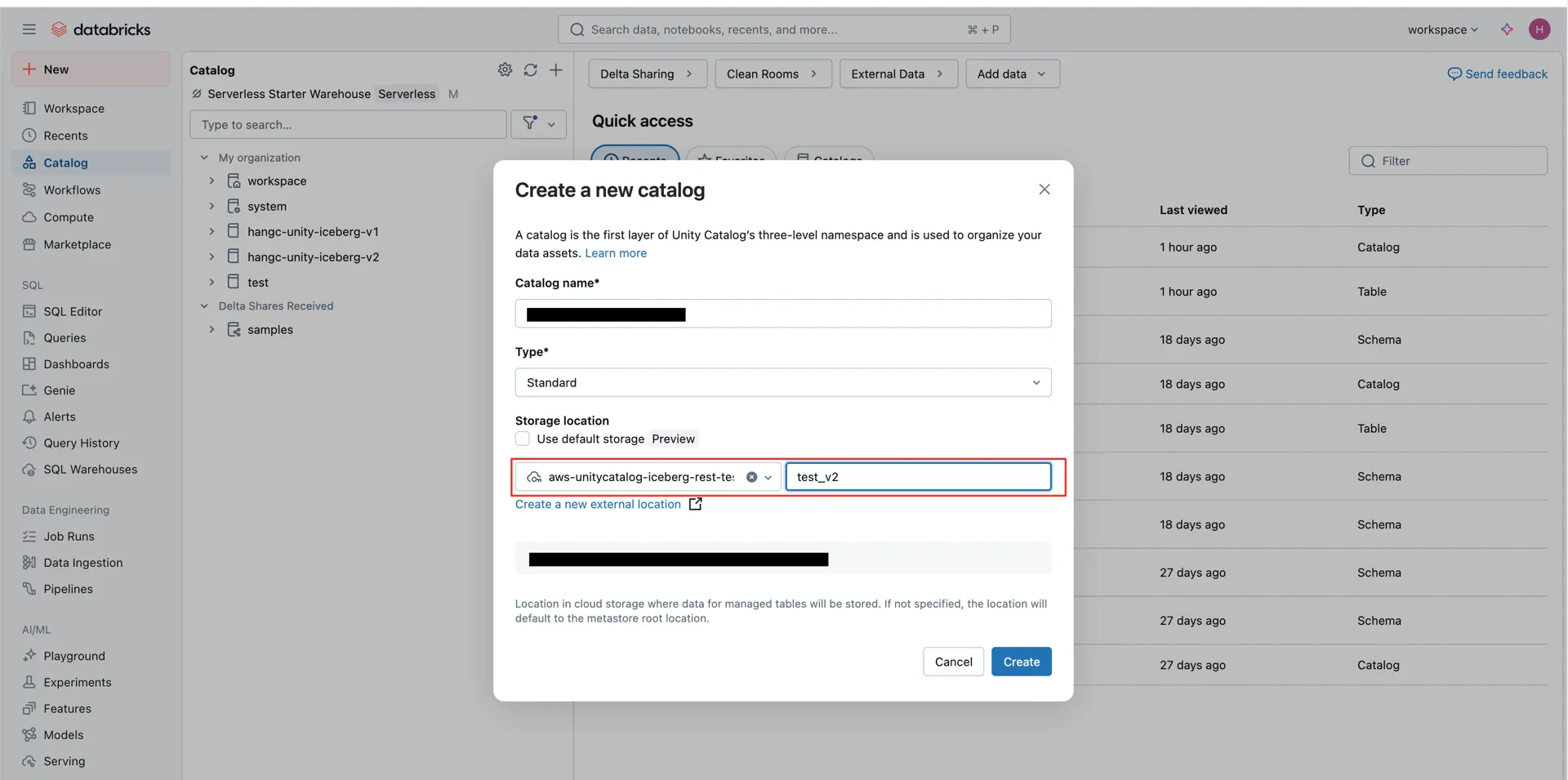Open the hamburger navigation menu
The width and height of the screenshot is (1568, 780).
29,29
